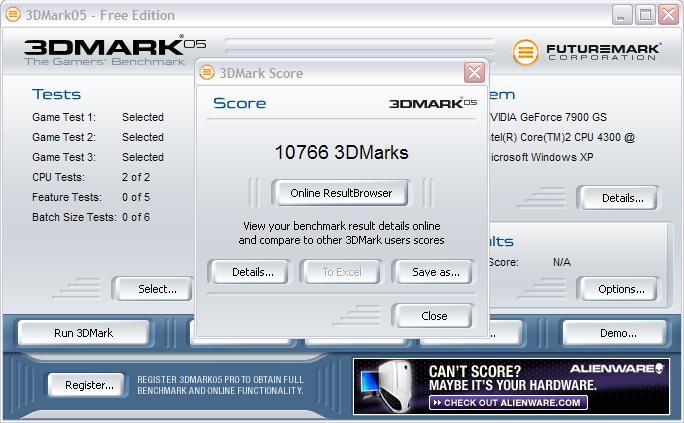Viewport: 684px width, 423px height.
Task: Close the 3DMark05 main window
Action: click(x=668, y=15)
